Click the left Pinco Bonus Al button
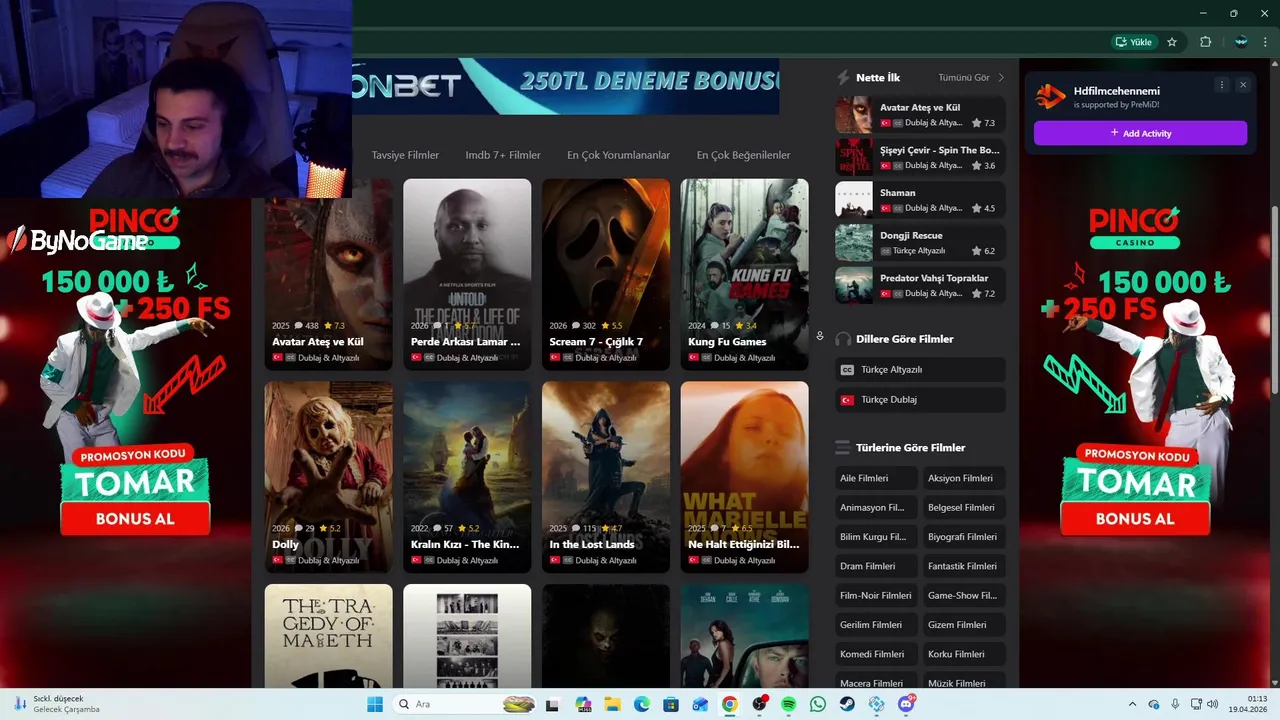Screen dimensions: 1280x720 coord(135,519)
